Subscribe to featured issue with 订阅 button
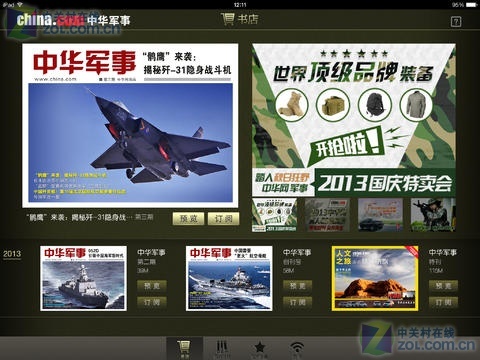Screen dimensions: 480x360 point(223,219)
